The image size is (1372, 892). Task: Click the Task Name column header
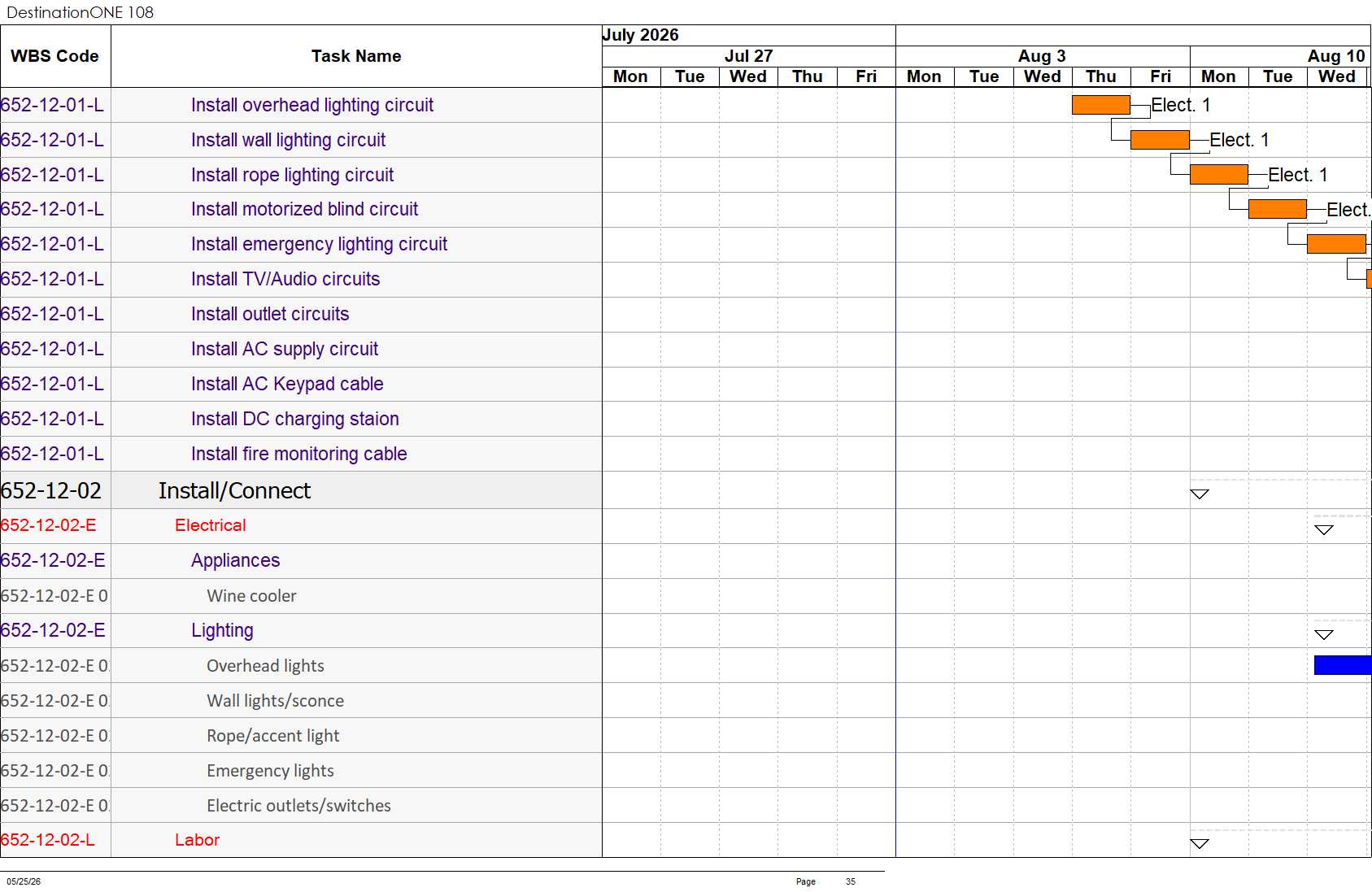pyautogui.click(x=356, y=56)
